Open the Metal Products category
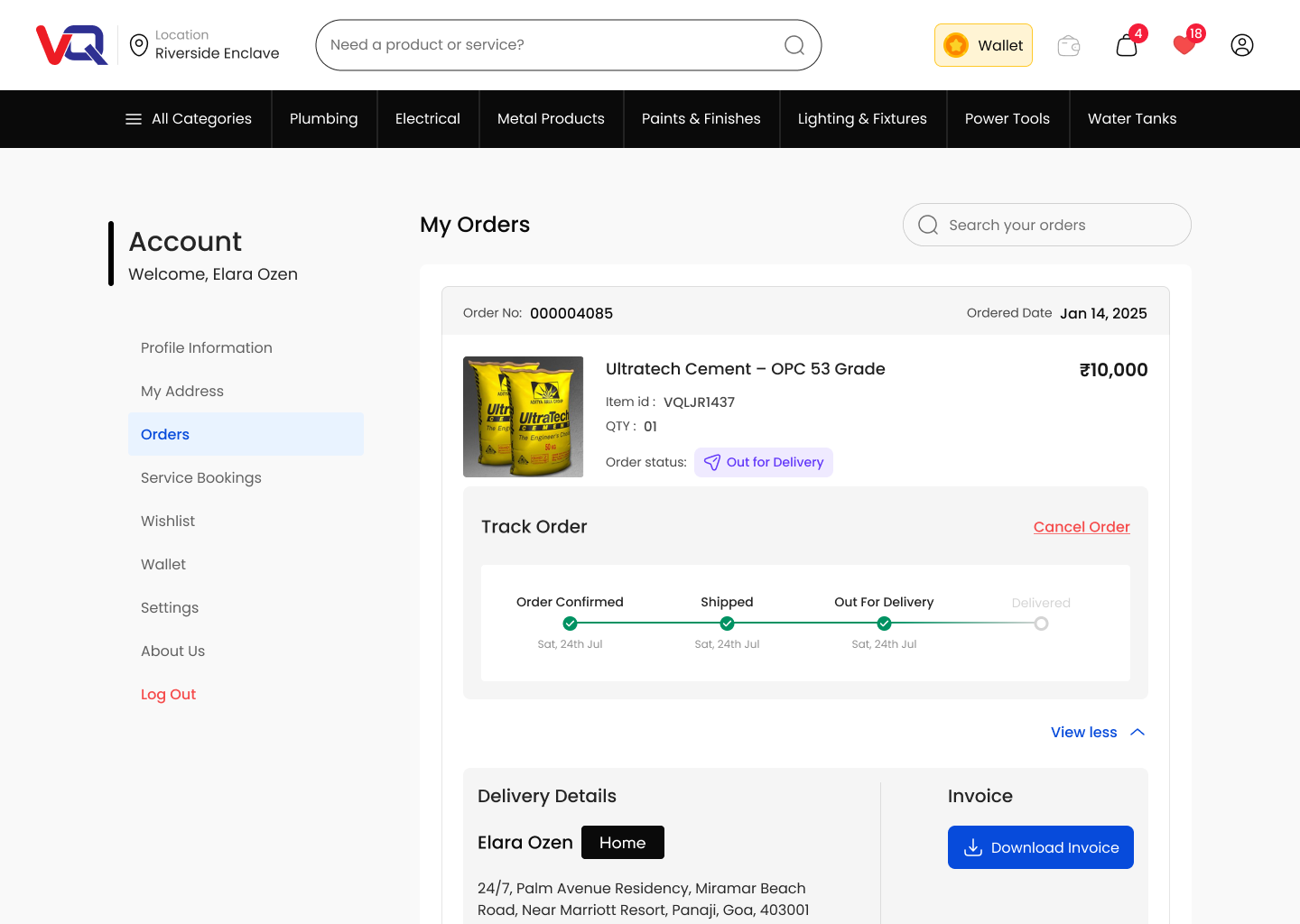The image size is (1300, 924). (551, 119)
